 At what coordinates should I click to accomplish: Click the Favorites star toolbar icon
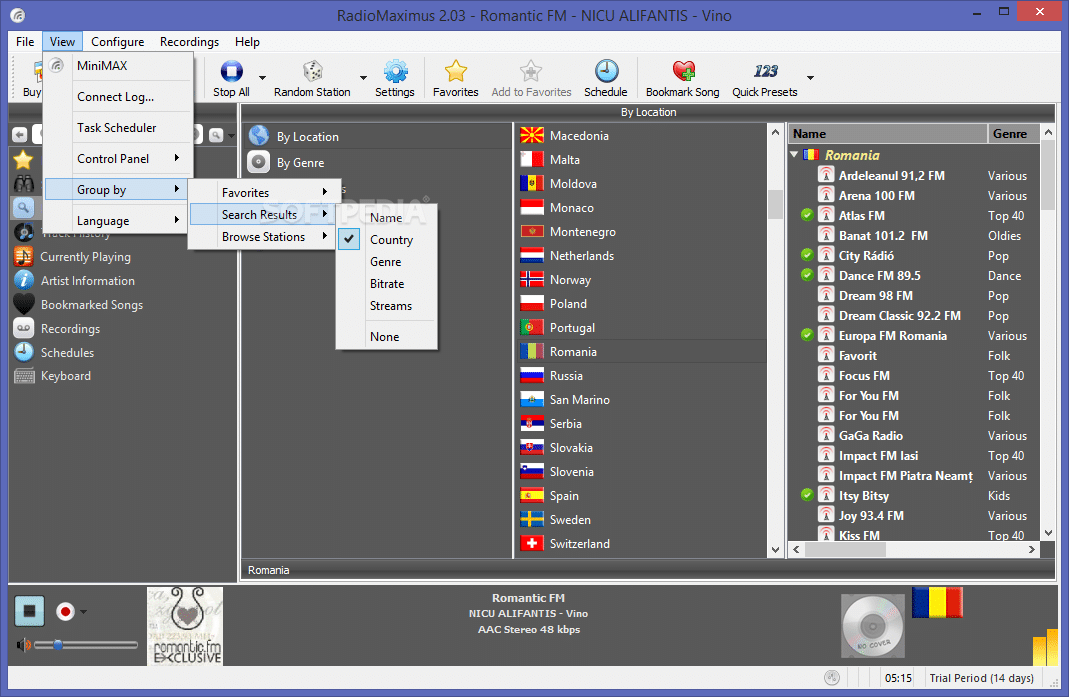[x=455, y=71]
